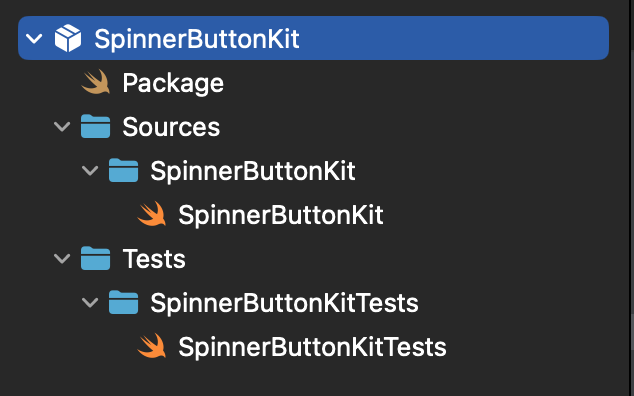Open the SpinnerButtonKitTests Swift file label
Viewport: 634px width, 396px height.
pos(313,347)
